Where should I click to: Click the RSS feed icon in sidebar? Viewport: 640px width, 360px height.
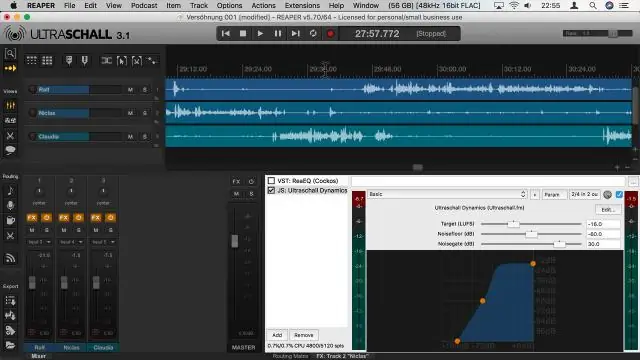point(10,258)
